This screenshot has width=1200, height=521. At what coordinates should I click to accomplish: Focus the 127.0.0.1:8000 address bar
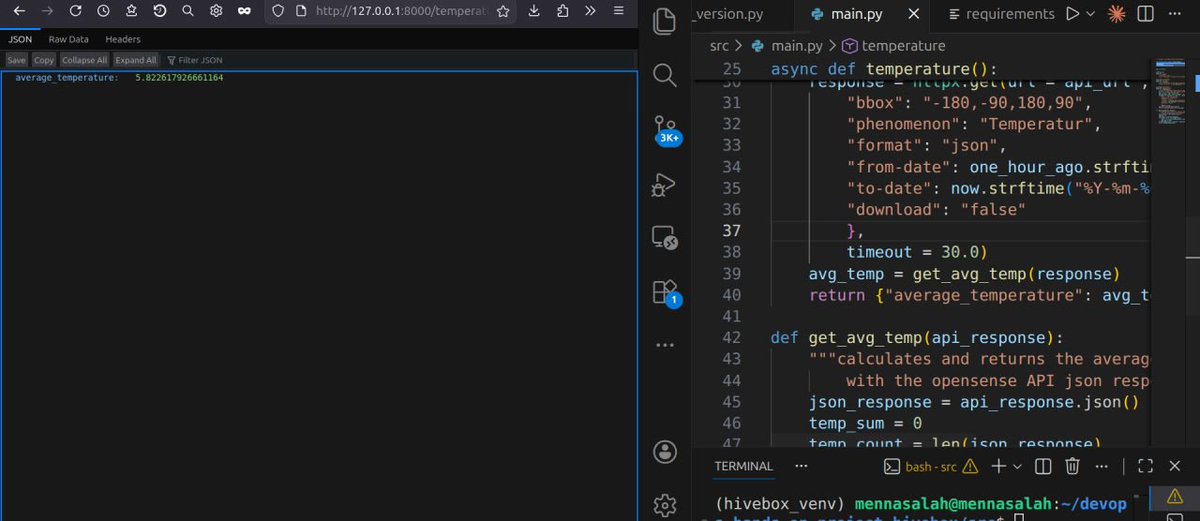pos(402,12)
